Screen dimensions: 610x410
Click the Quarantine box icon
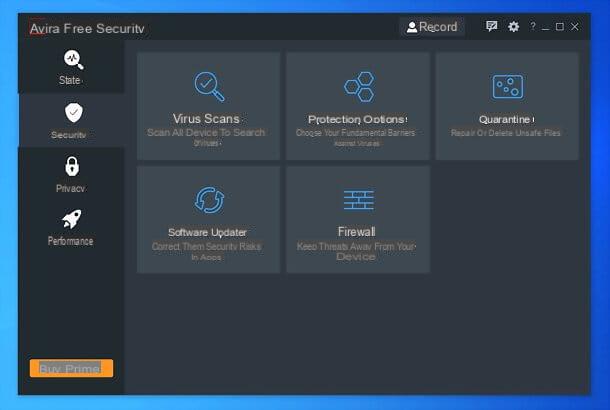pos(507,87)
